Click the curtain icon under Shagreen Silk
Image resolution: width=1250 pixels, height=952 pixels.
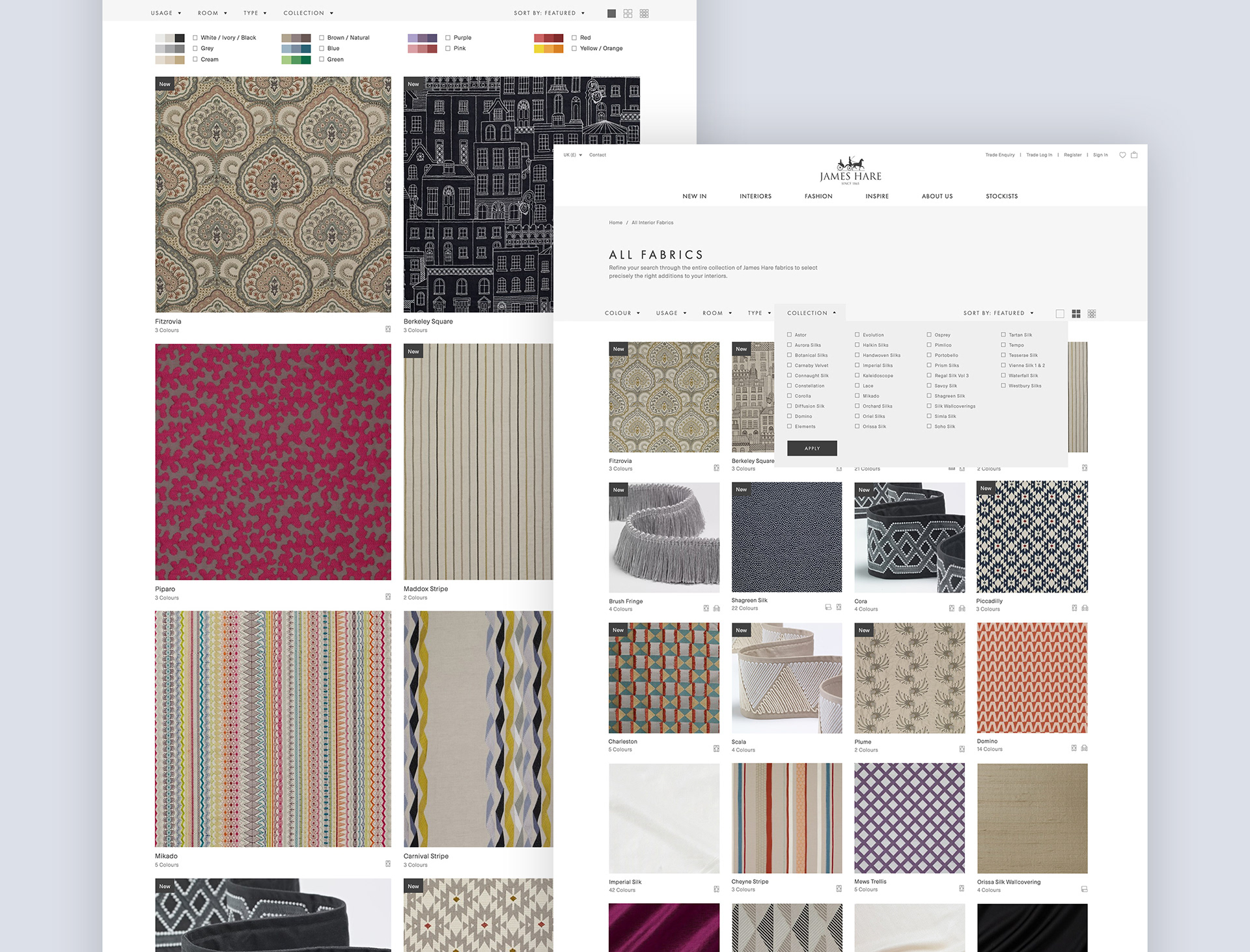839,607
